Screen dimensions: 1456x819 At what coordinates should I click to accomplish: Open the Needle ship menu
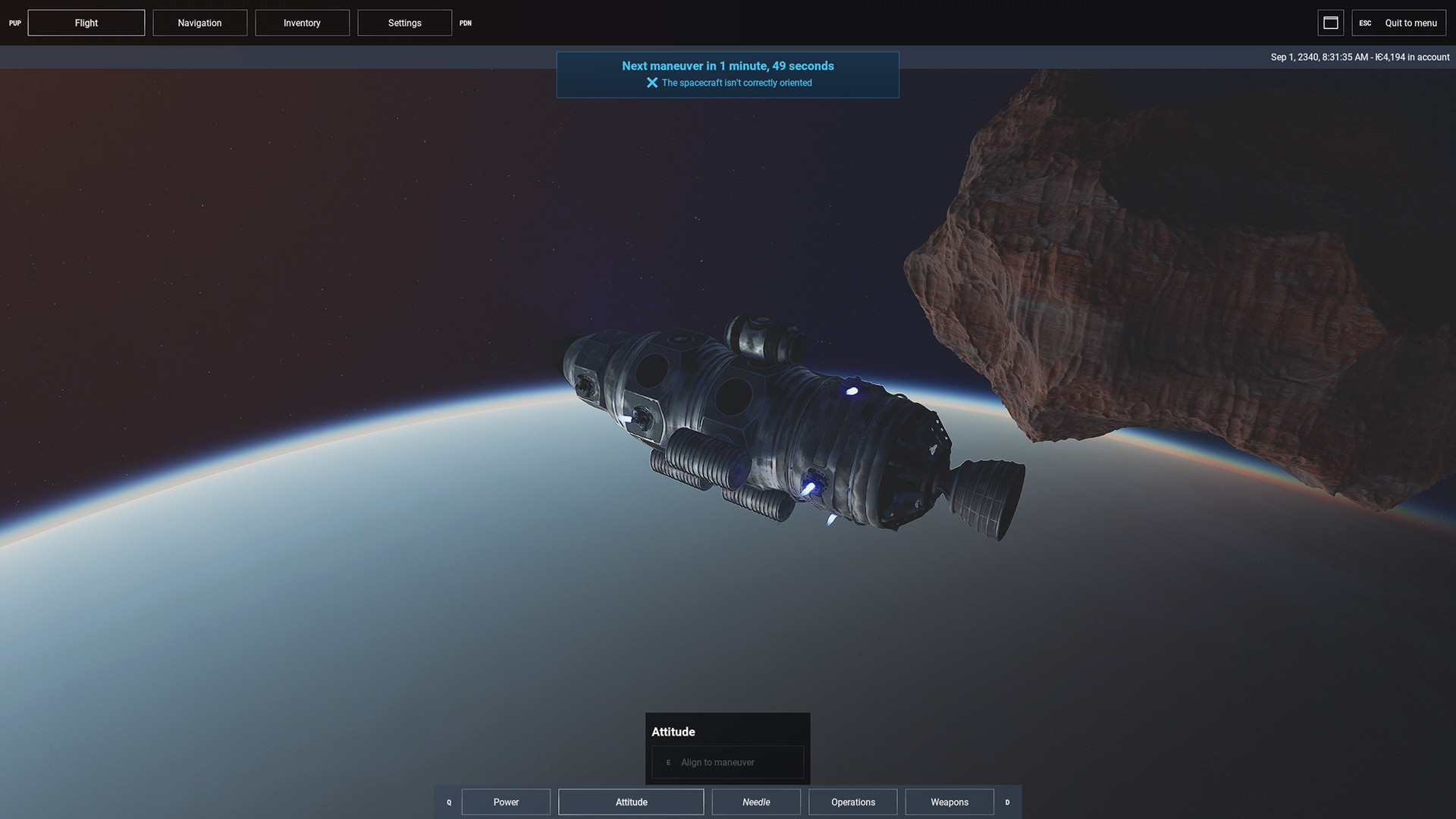[756, 802]
